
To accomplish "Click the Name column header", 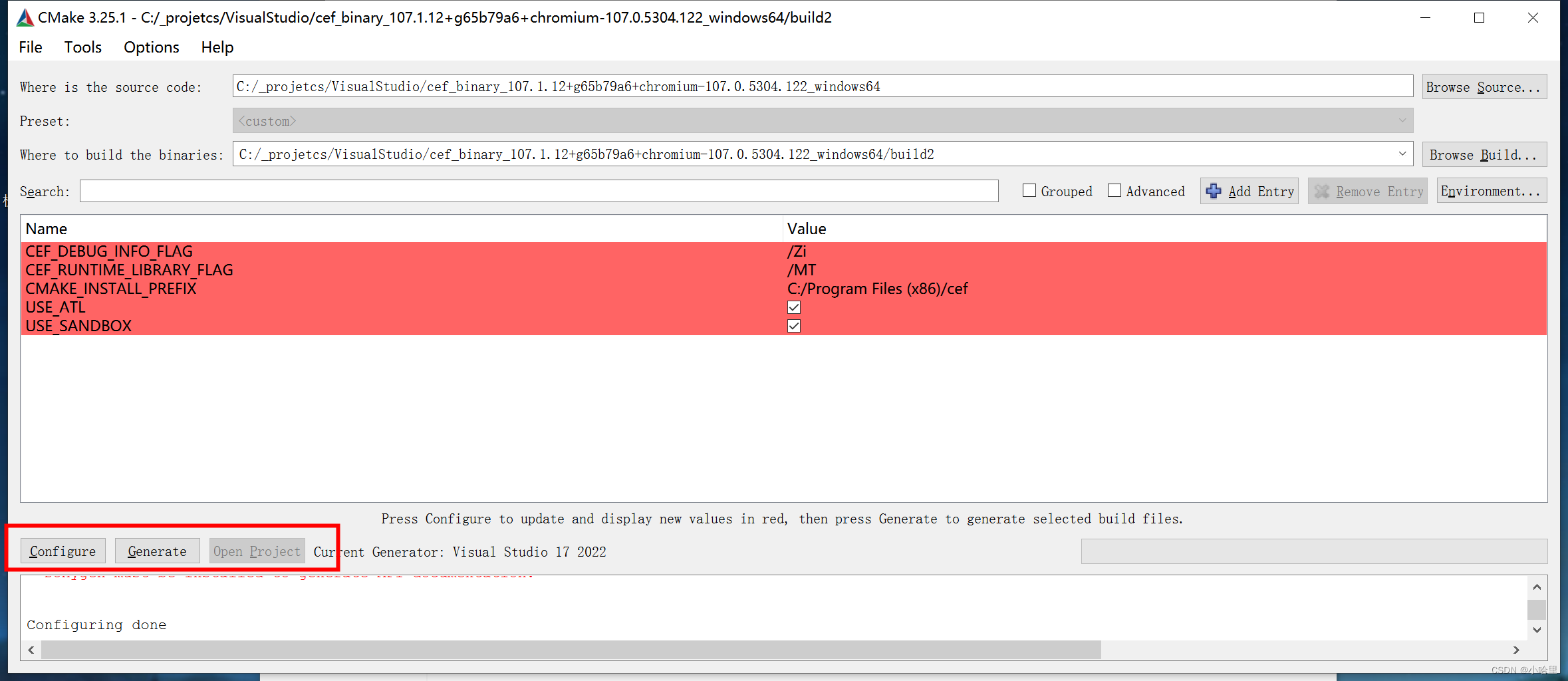I will pyautogui.click(x=402, y=229).
